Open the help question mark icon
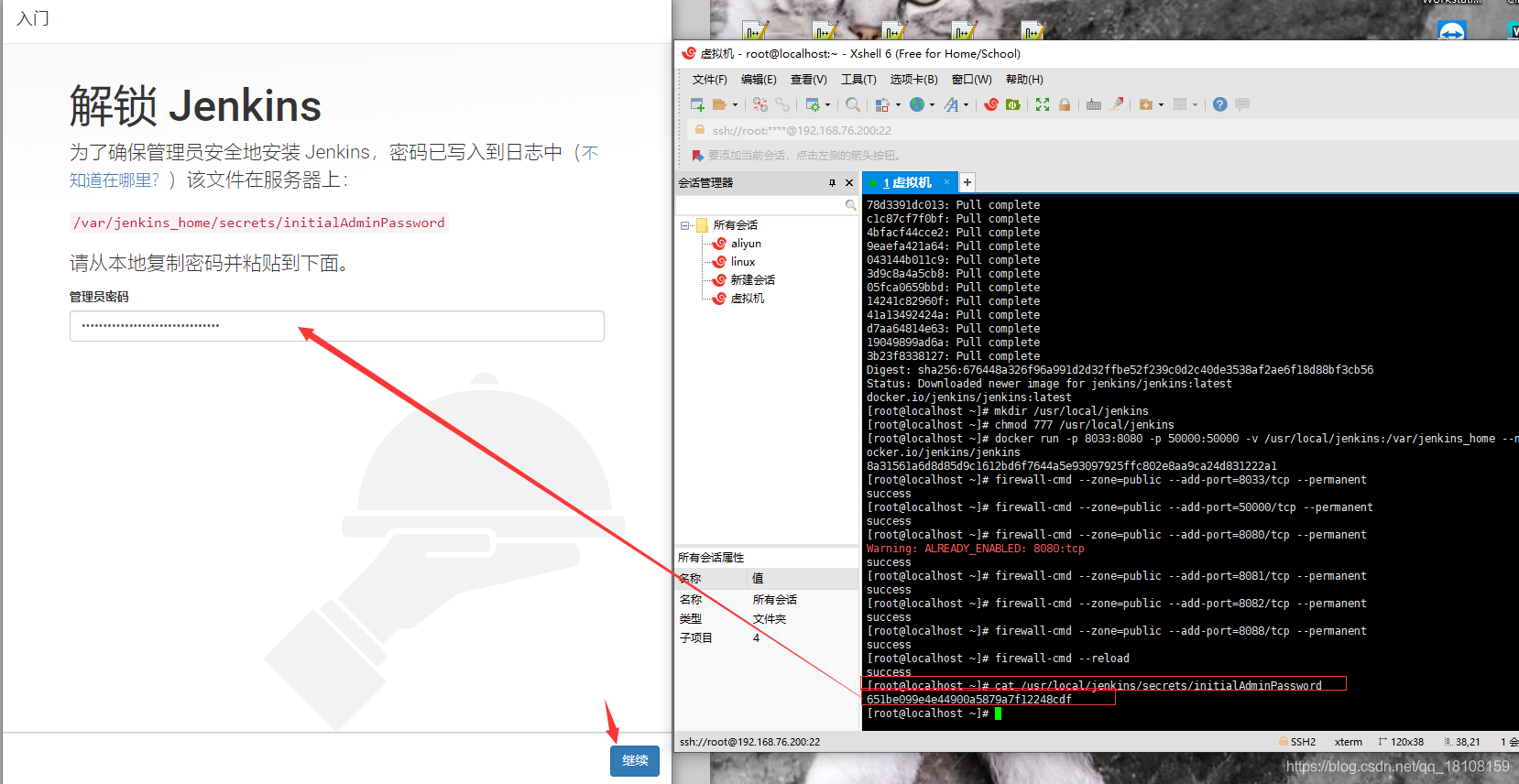This screenshot has width=1519, height=784. (x=1220, y=104)
